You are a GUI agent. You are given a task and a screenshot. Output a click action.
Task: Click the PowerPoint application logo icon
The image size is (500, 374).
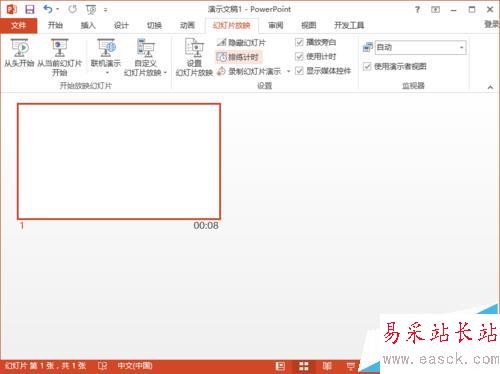coord(12,9)
